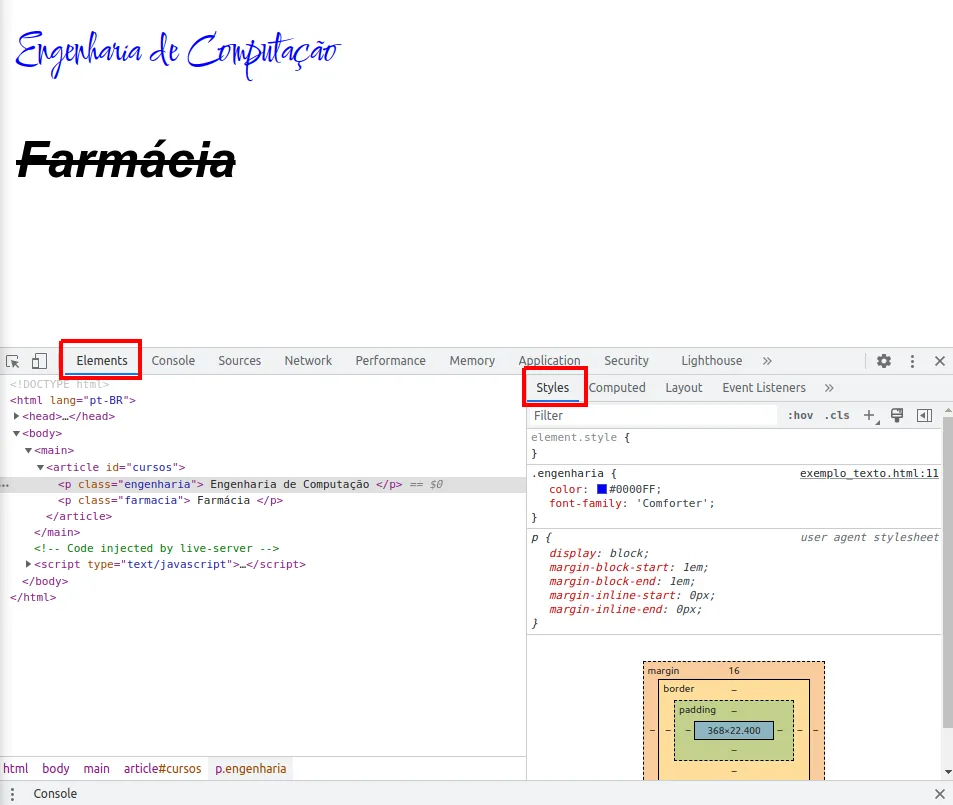Open DevTools settings gear
The image size is (953, 805).
[884, 361]
